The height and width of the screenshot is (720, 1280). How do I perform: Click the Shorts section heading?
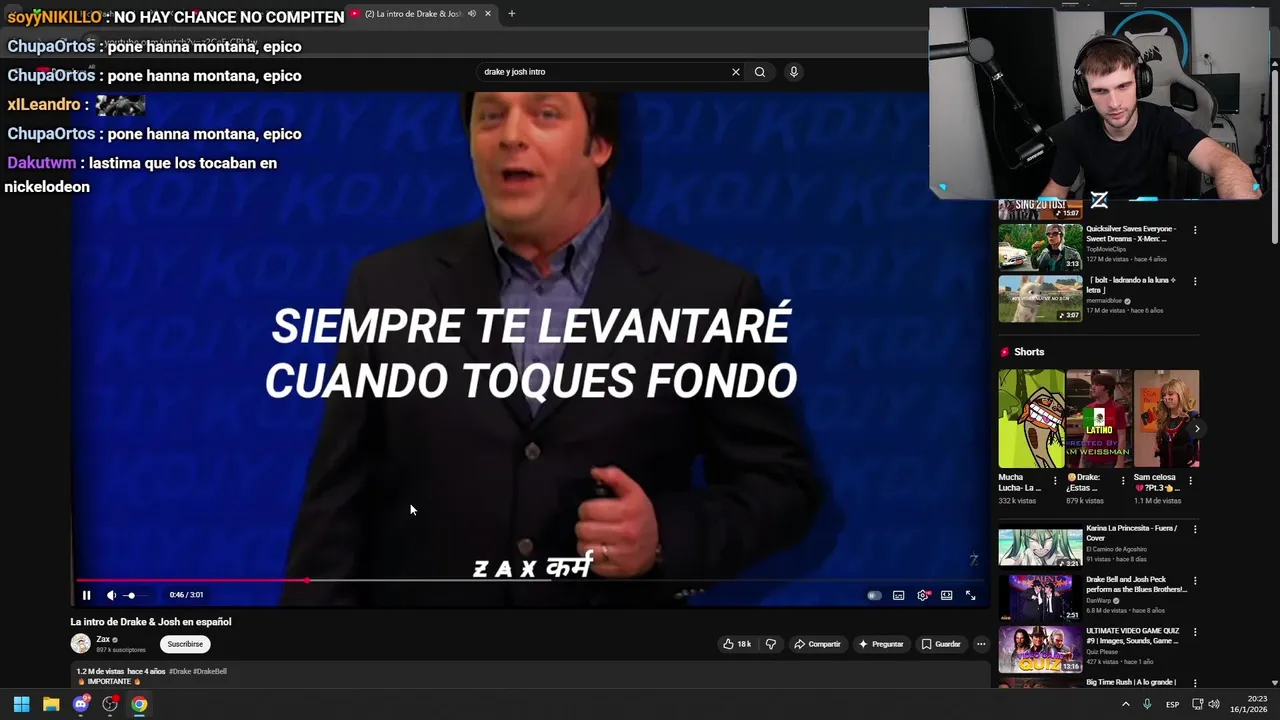click(x=1028, y=352)
